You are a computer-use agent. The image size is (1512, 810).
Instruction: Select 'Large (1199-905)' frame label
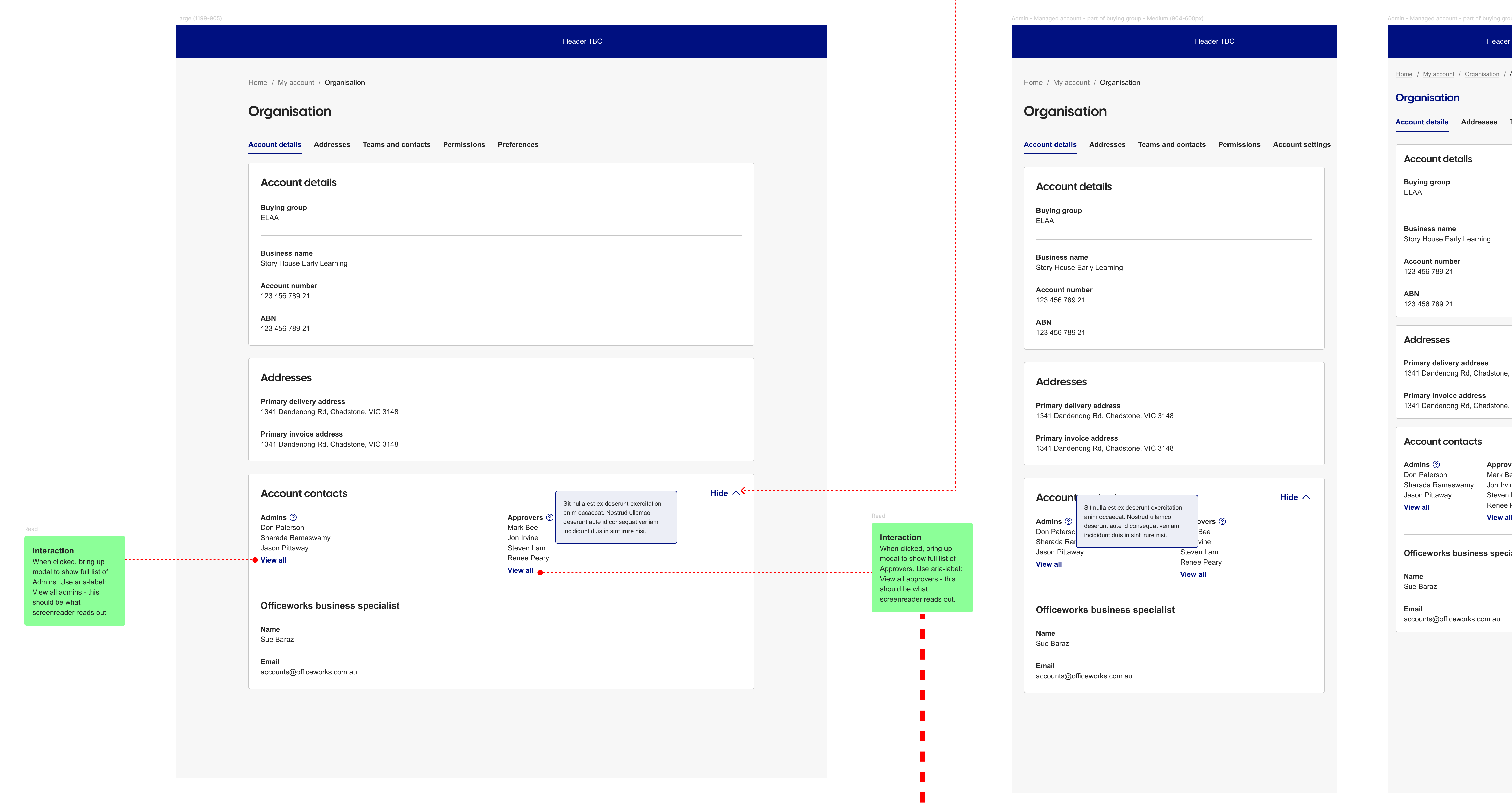point(199,19)
